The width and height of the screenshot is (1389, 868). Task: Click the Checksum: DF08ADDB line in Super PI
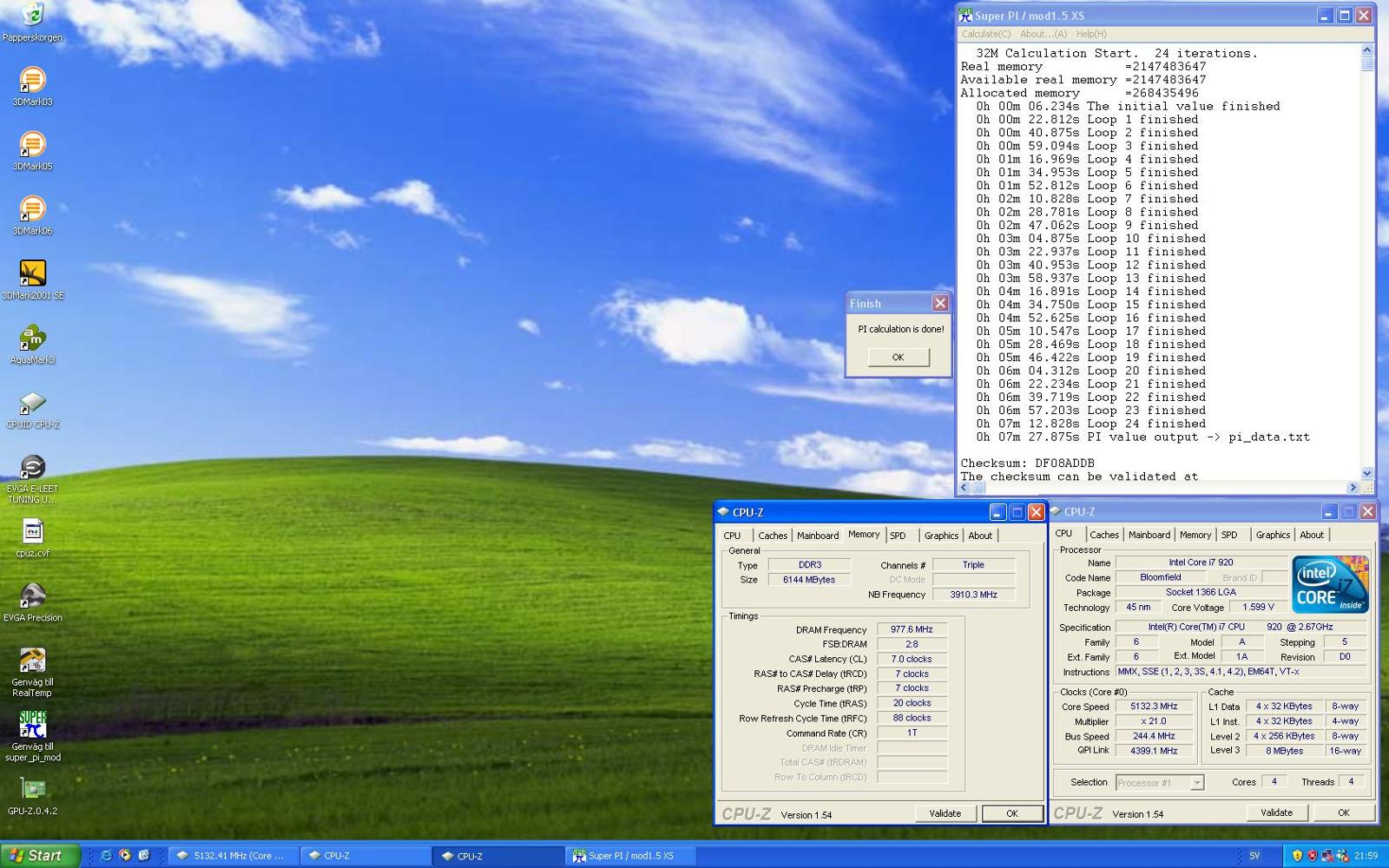pos(1027,464)
